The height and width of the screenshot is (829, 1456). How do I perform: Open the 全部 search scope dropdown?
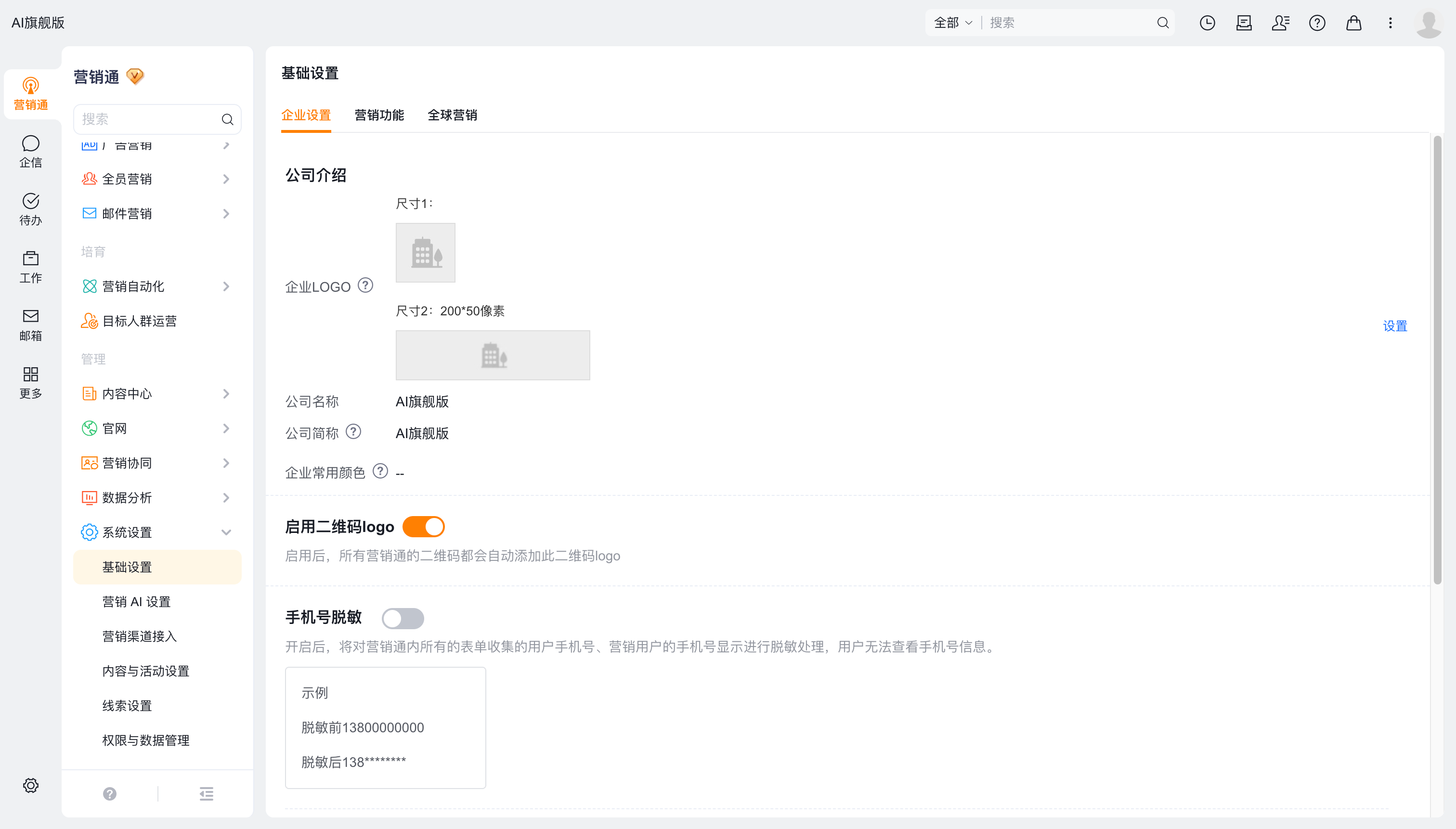[x=953, y=23]
